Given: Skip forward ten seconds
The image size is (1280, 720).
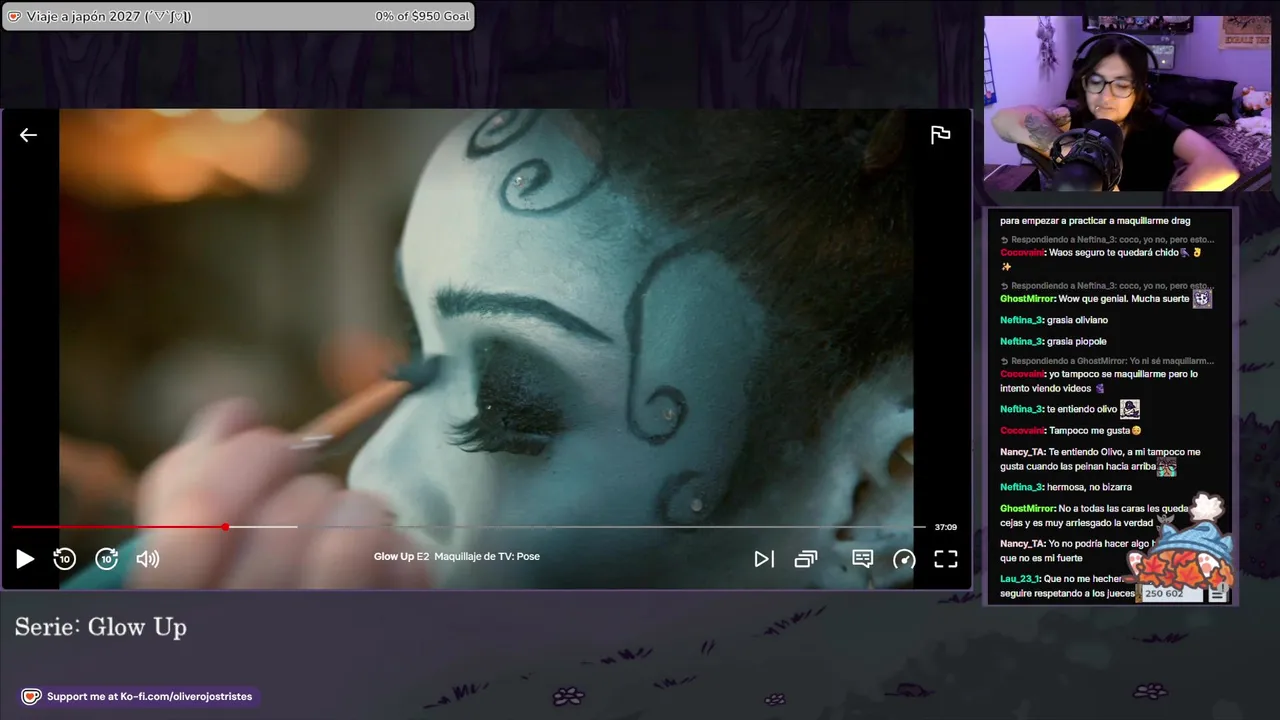Looking at the screenshot, I should click(x=106, y=559).
